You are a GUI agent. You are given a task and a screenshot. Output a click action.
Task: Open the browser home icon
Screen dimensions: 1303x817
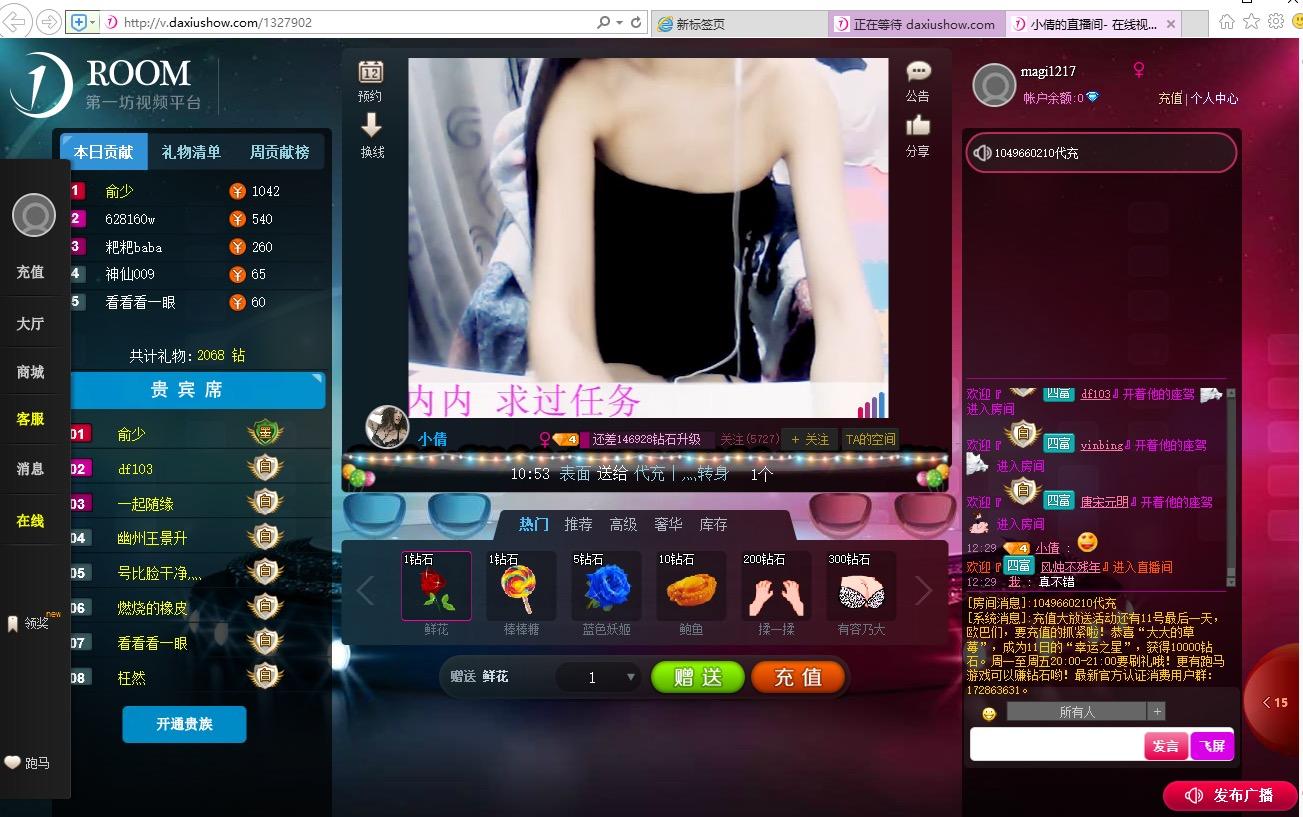(1227, 22)
